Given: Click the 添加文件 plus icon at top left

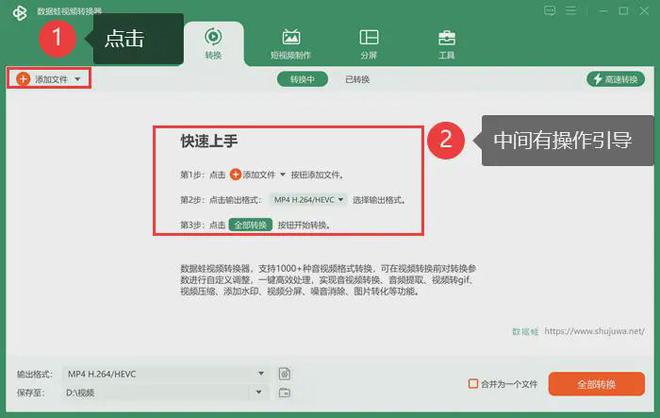Looking at the screenshot, I should coord(23,79).
